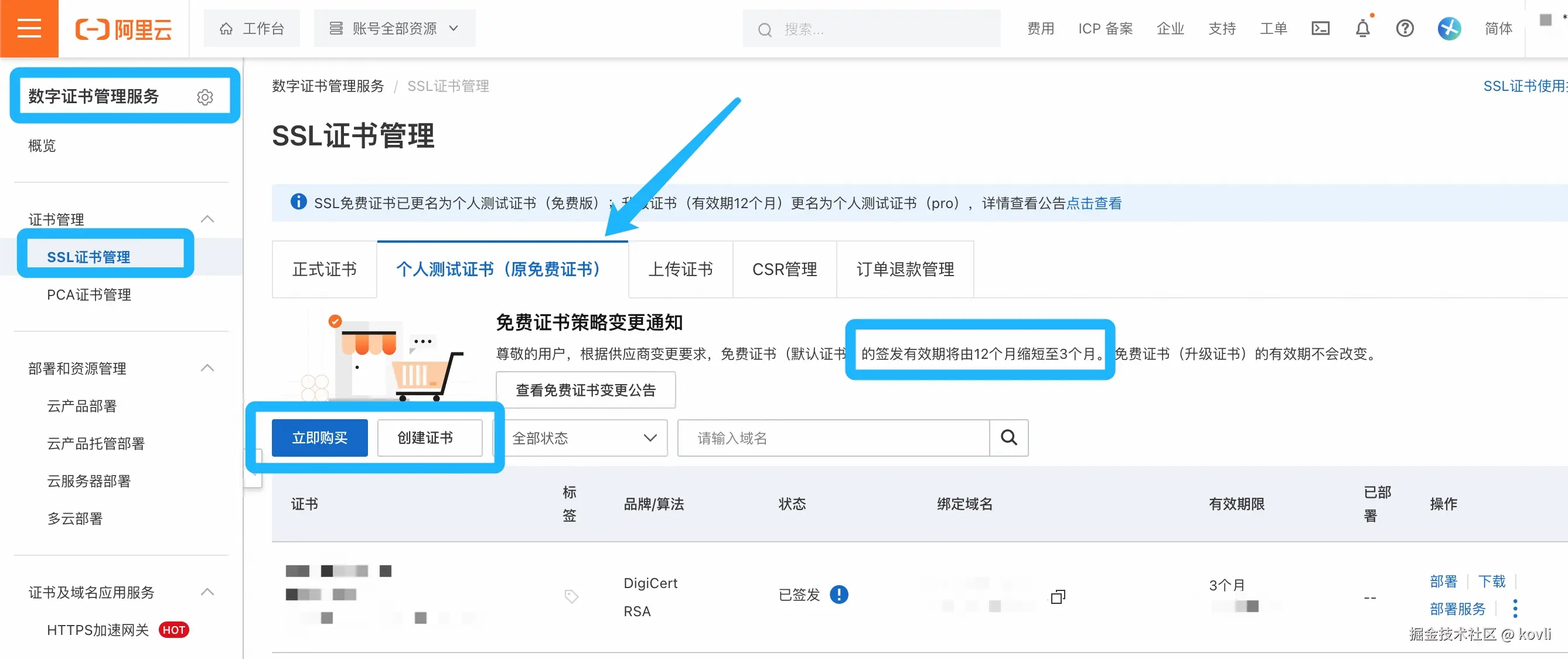Click the help question mark icon

point(1405,29)
